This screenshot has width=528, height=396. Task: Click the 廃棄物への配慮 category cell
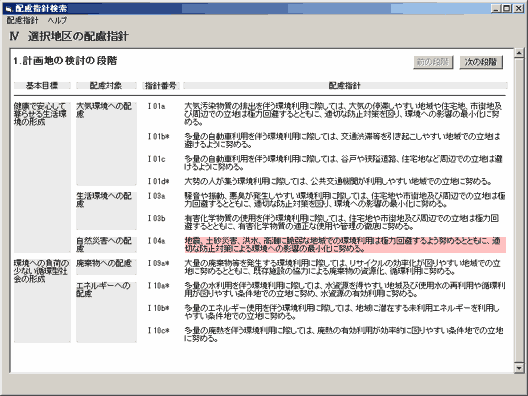click(106, 267)
